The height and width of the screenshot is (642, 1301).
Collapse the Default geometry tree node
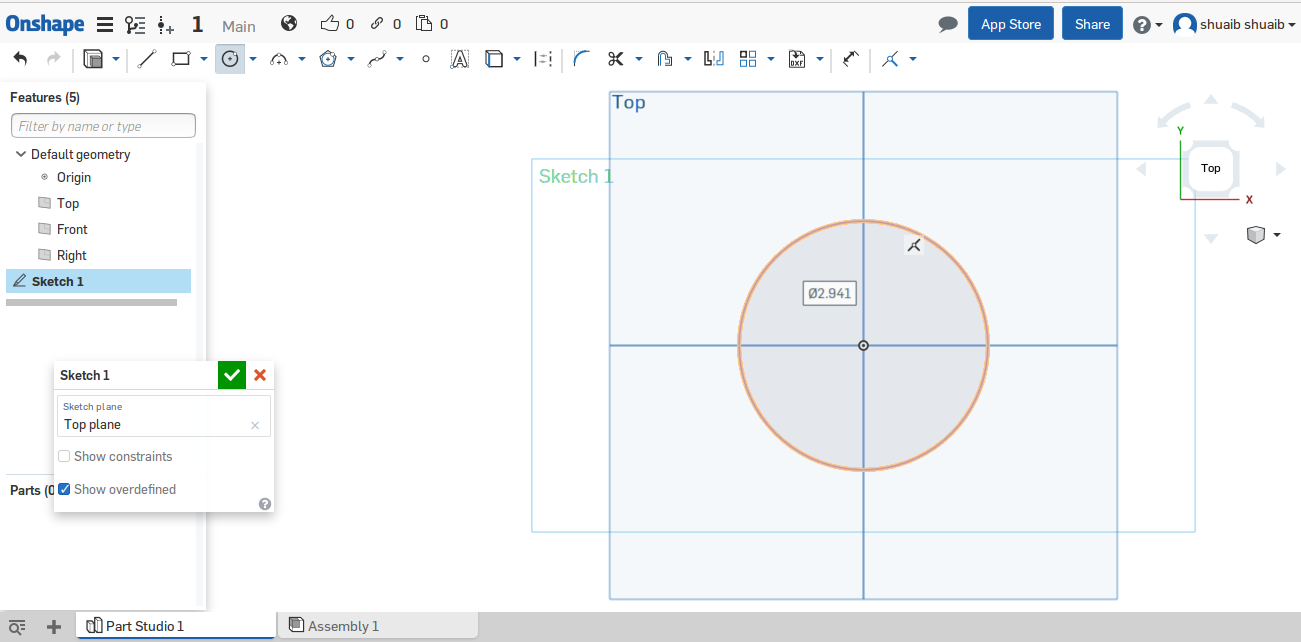point(21,154)
